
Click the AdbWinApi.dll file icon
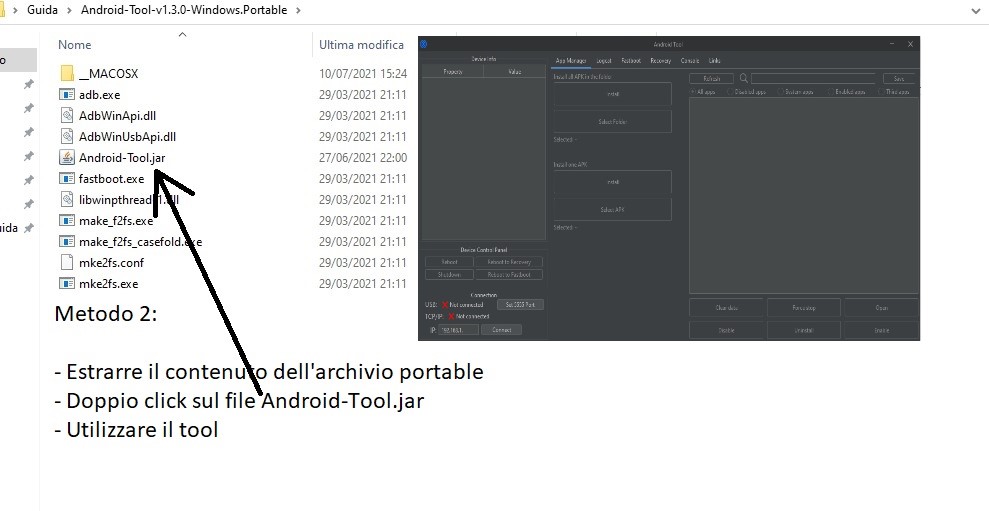click(67, 115)
